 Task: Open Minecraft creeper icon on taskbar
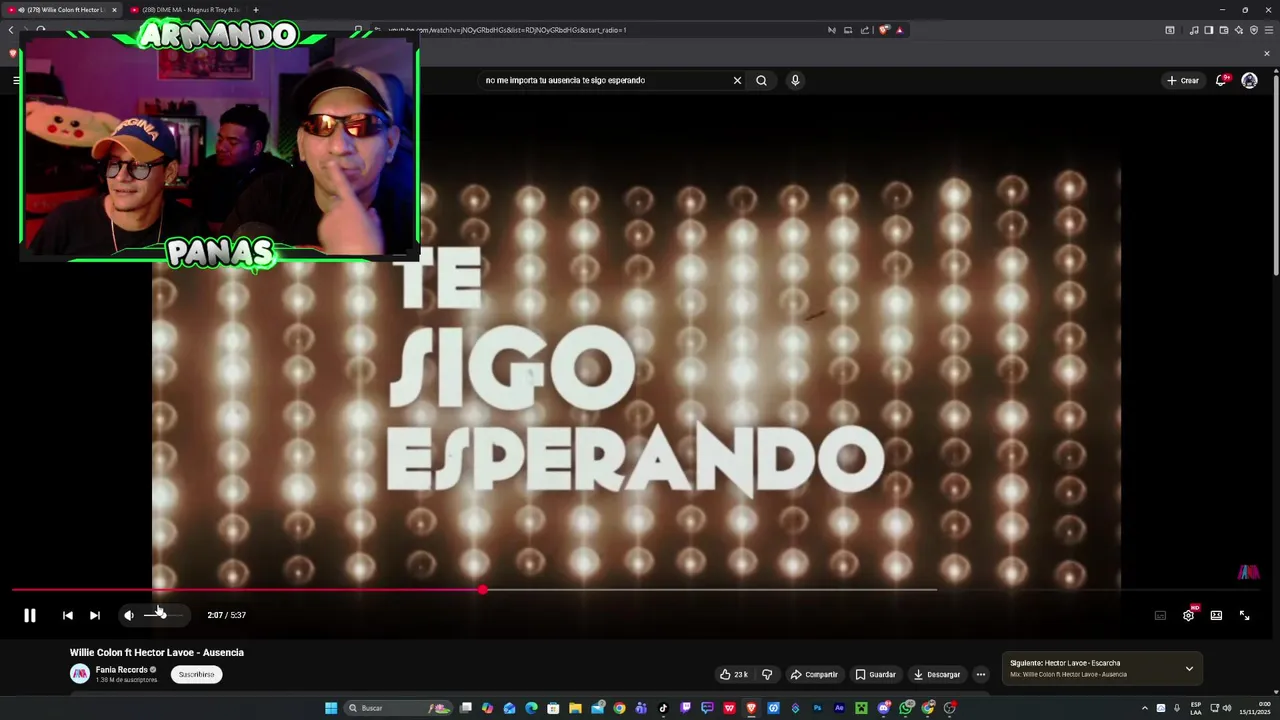(861, 708)
